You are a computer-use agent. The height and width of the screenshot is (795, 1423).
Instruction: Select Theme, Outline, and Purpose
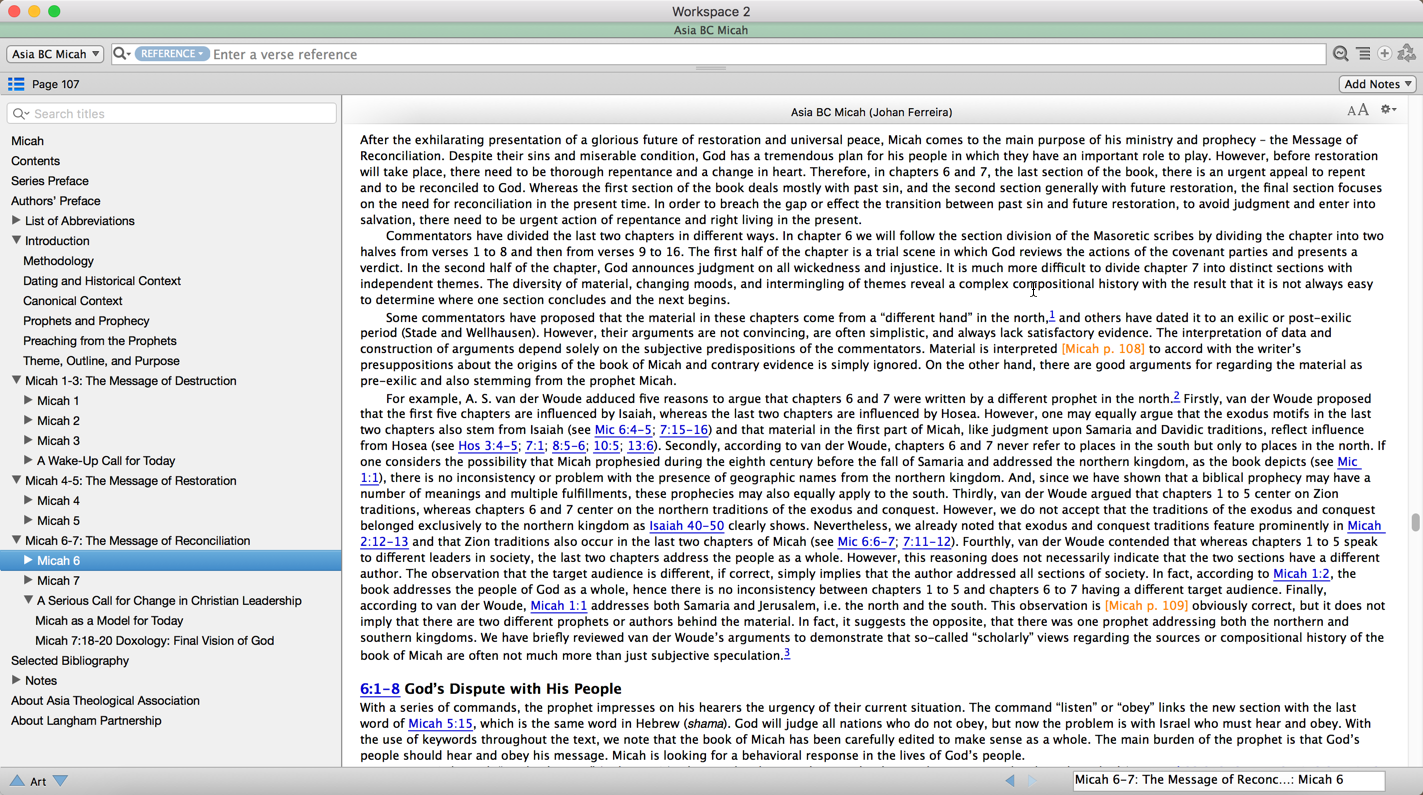tap(101, 361)
